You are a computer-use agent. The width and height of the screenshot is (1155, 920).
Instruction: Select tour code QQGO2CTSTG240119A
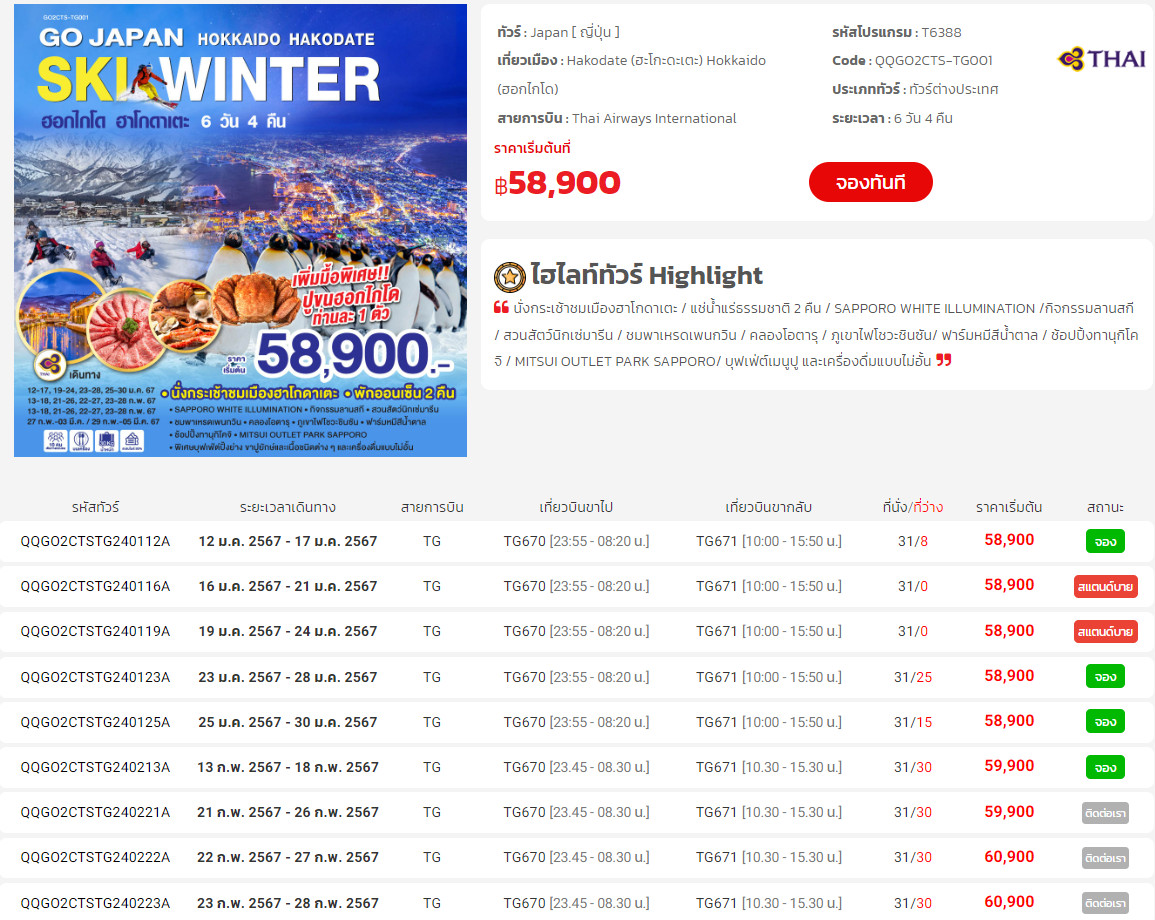pyautogui.click(x=95, y=631)
